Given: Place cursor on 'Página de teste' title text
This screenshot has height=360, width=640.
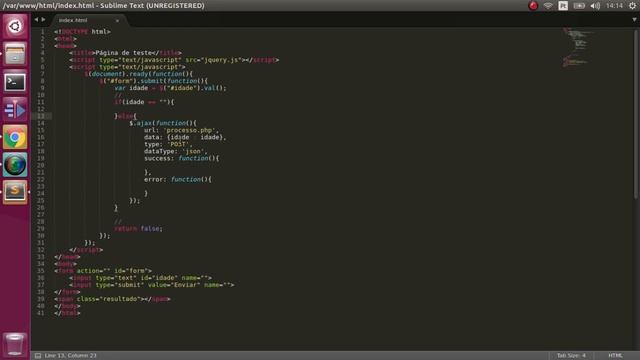Looking at the screenshot, I should tap(124, 53).
